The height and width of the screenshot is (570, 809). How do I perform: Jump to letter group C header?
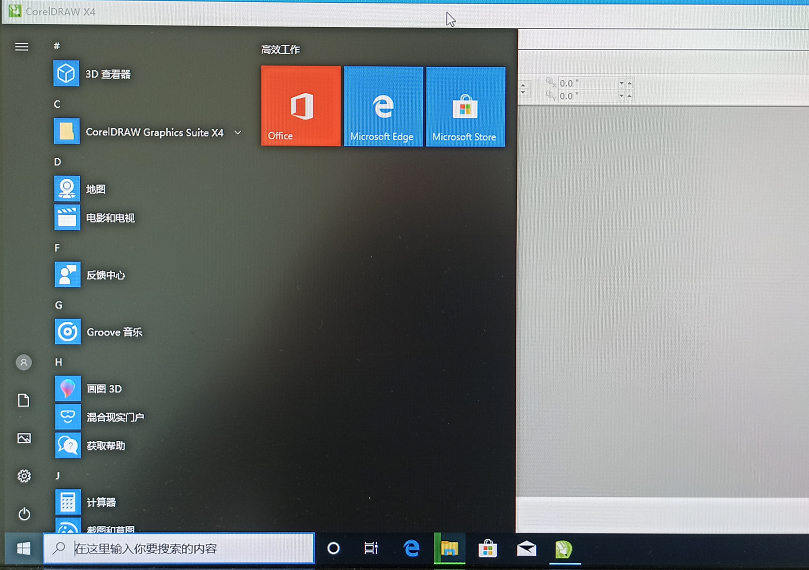[57, 104]
